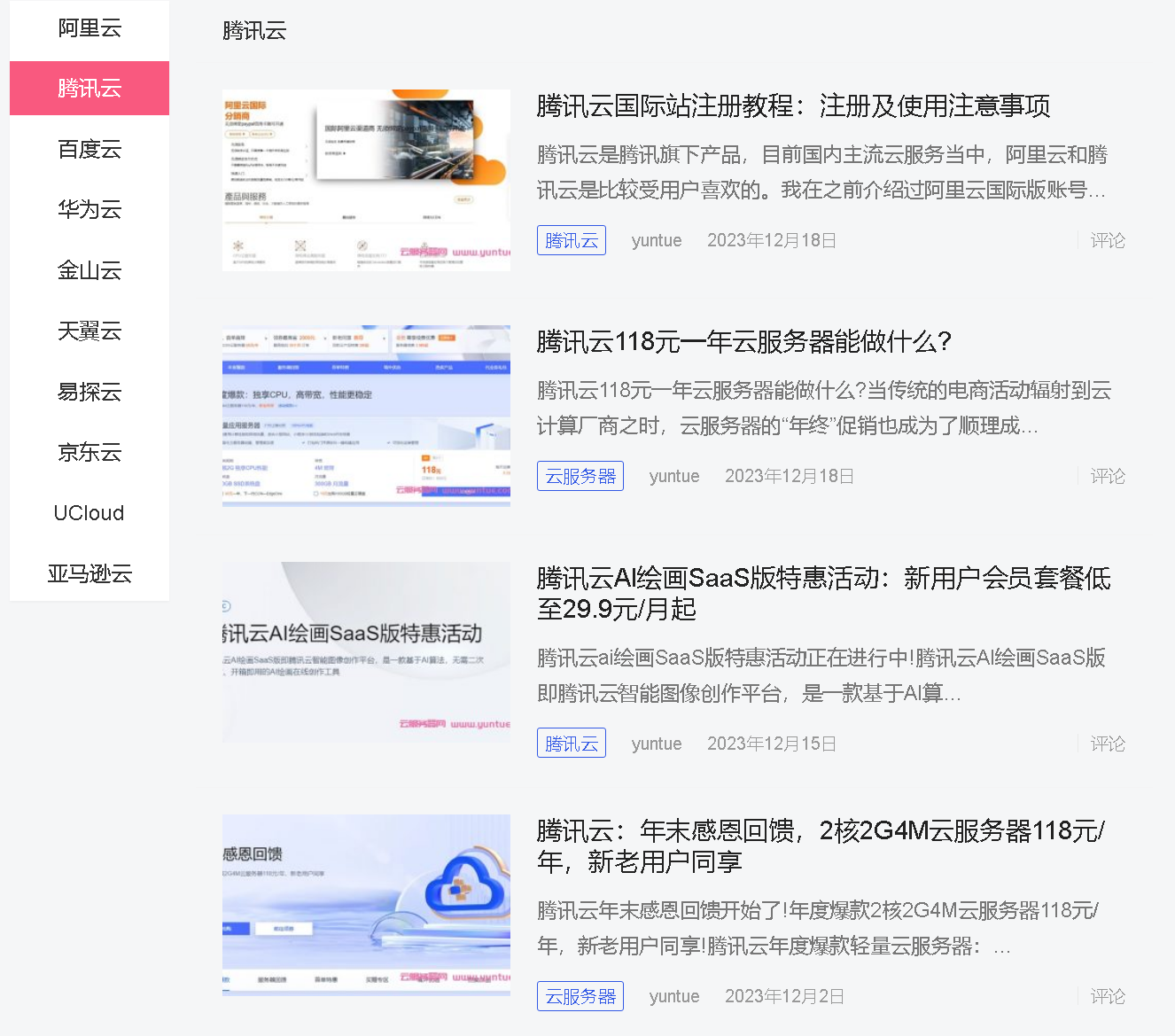Choose 金山云 from the sidebar
The image size is (1175, 1036).
pyautogui.click(x=89, y=270)
